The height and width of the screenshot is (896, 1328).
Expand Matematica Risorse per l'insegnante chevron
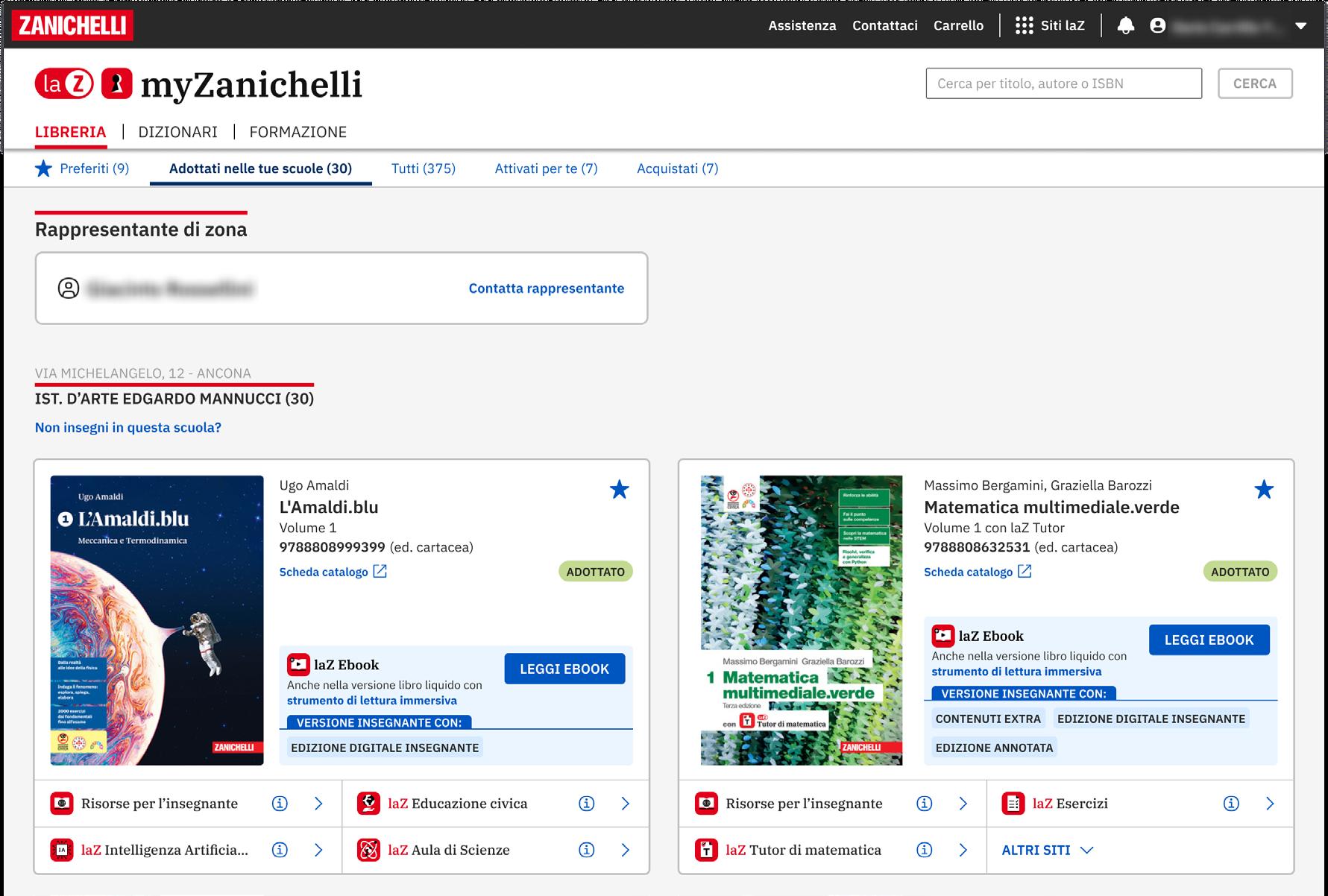(963, 804)
